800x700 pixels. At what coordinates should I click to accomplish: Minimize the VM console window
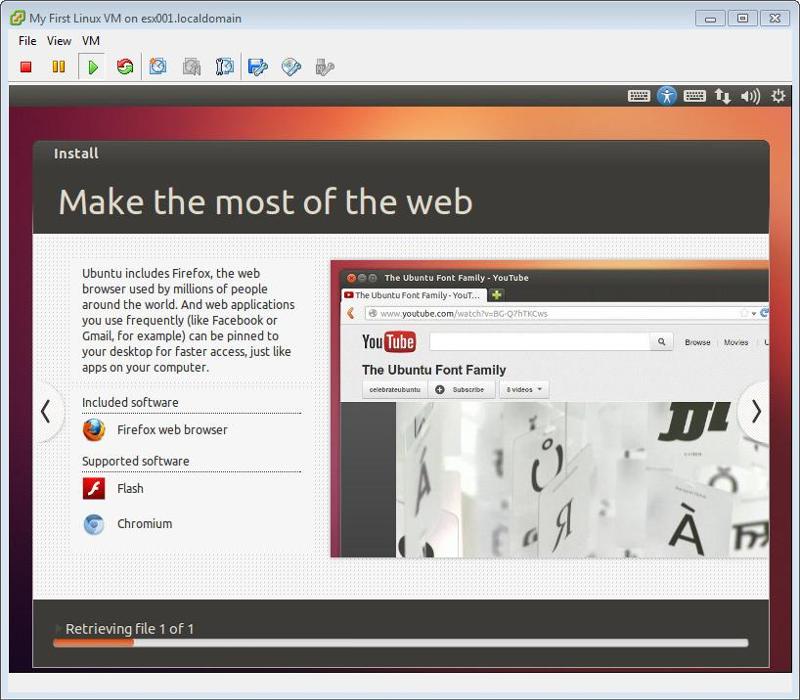(x=710, y=19)
